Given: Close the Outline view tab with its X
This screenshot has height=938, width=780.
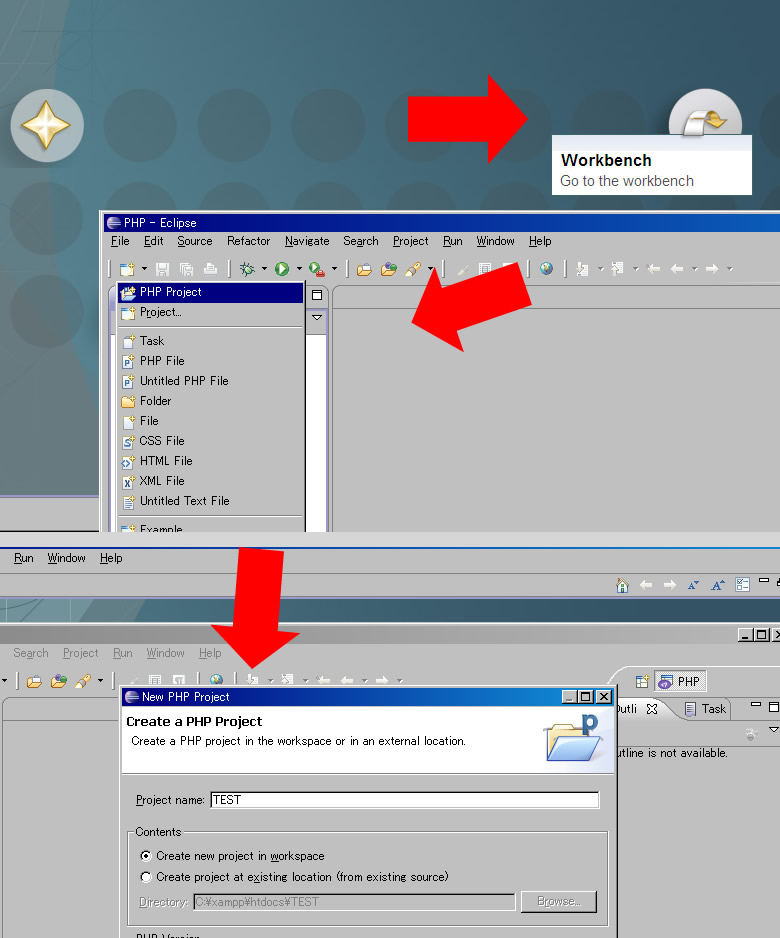Looking at the screenshot, I should (x=652, y=709).
